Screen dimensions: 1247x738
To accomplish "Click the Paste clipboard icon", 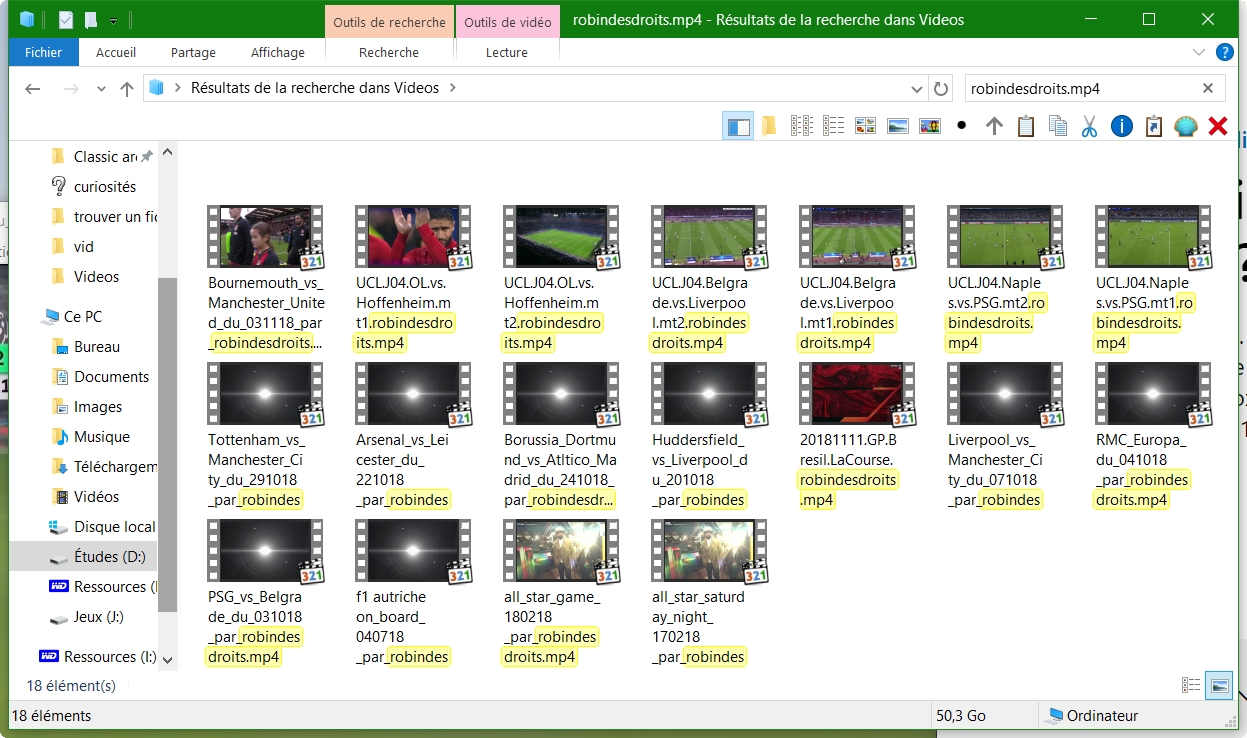I will pos(1025,126).
